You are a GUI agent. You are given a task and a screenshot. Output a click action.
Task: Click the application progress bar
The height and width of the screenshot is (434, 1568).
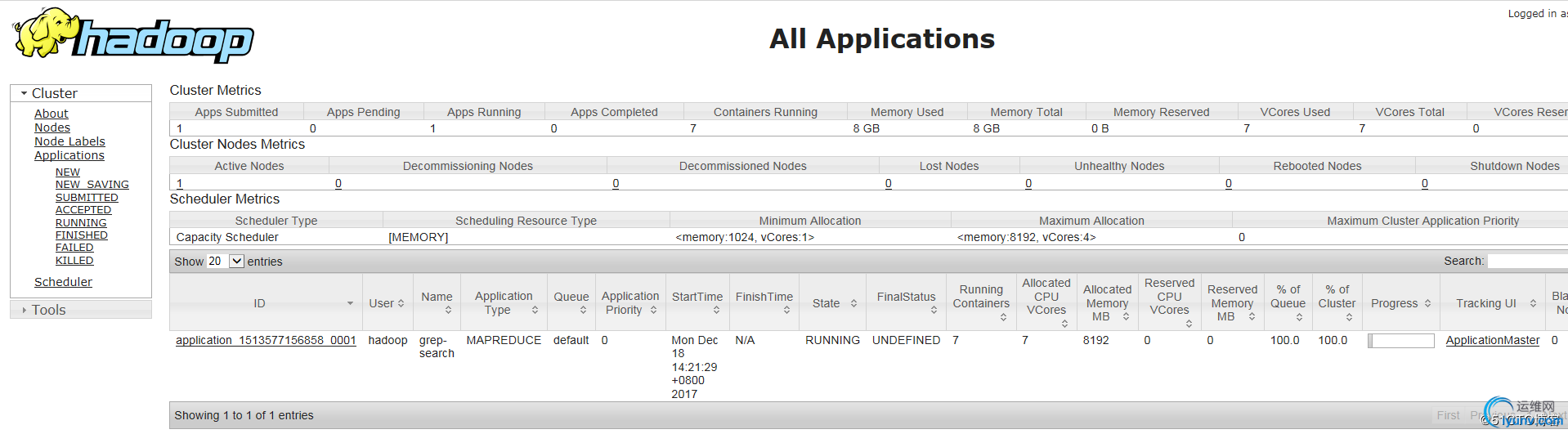tap(1401, 341)
